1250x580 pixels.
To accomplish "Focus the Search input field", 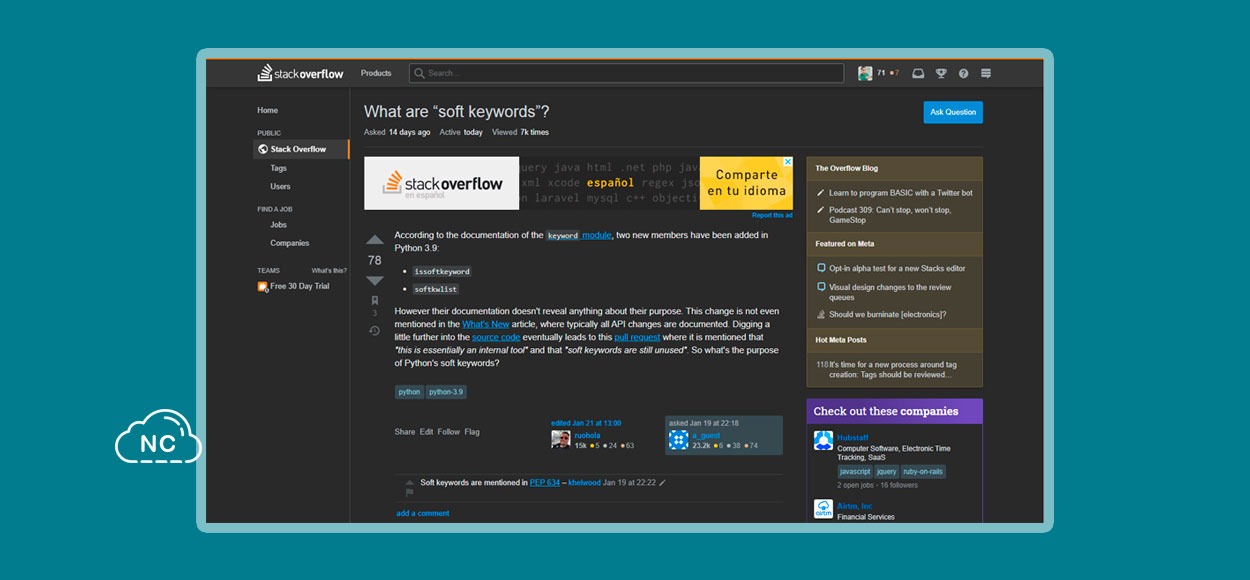I will tap(626, 73).
